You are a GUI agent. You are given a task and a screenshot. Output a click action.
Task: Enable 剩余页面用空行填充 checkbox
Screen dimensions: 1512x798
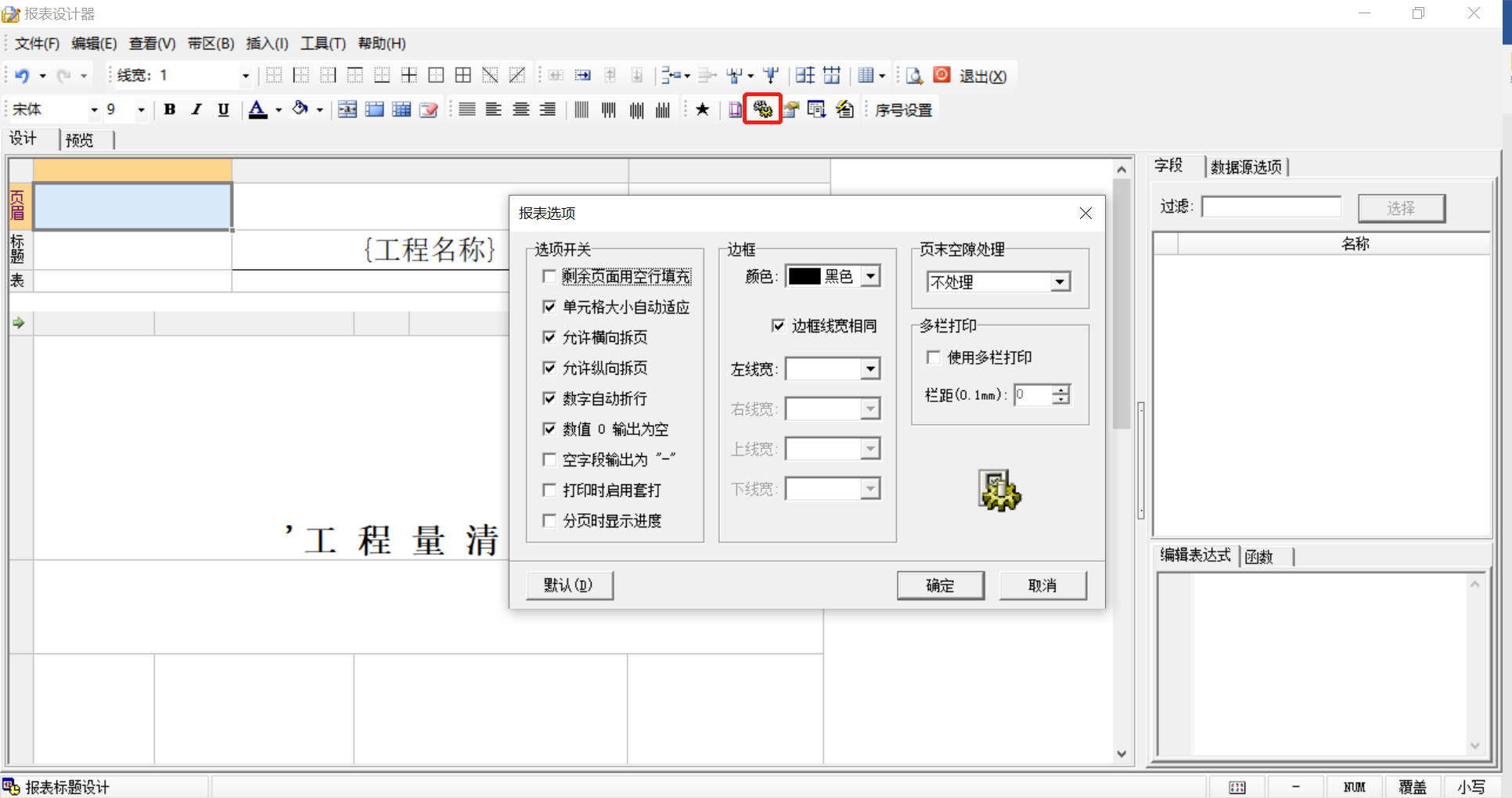[549, 276]
